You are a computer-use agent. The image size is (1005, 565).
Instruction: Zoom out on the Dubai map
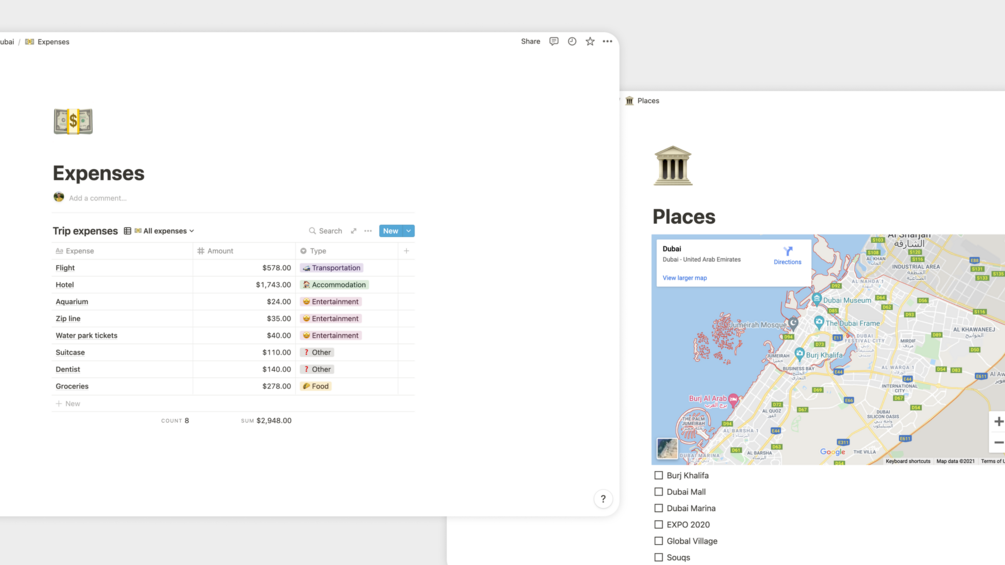pyautogui.click(x=998, y=443)
